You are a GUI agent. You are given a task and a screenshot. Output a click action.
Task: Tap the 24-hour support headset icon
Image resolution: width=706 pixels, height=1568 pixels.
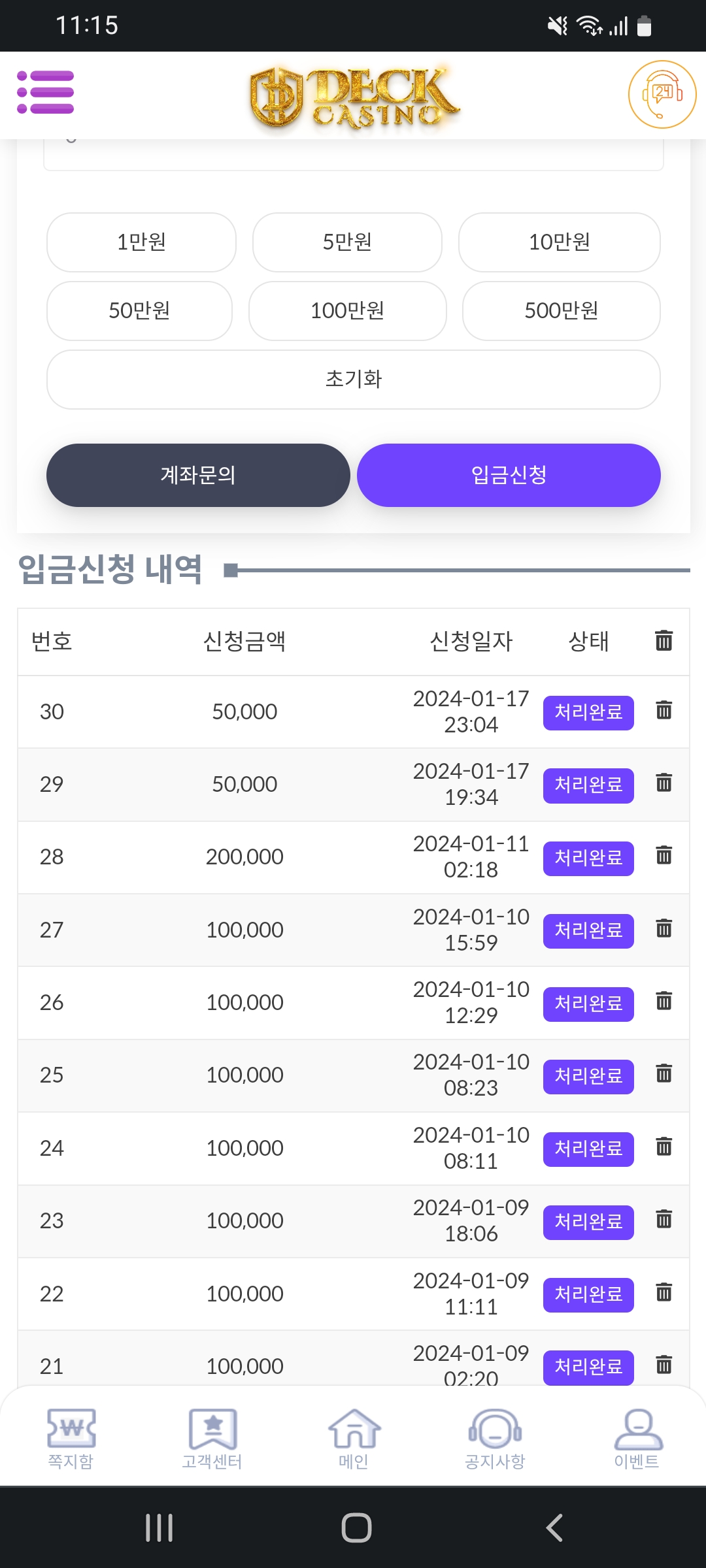[x=662, y=94]
